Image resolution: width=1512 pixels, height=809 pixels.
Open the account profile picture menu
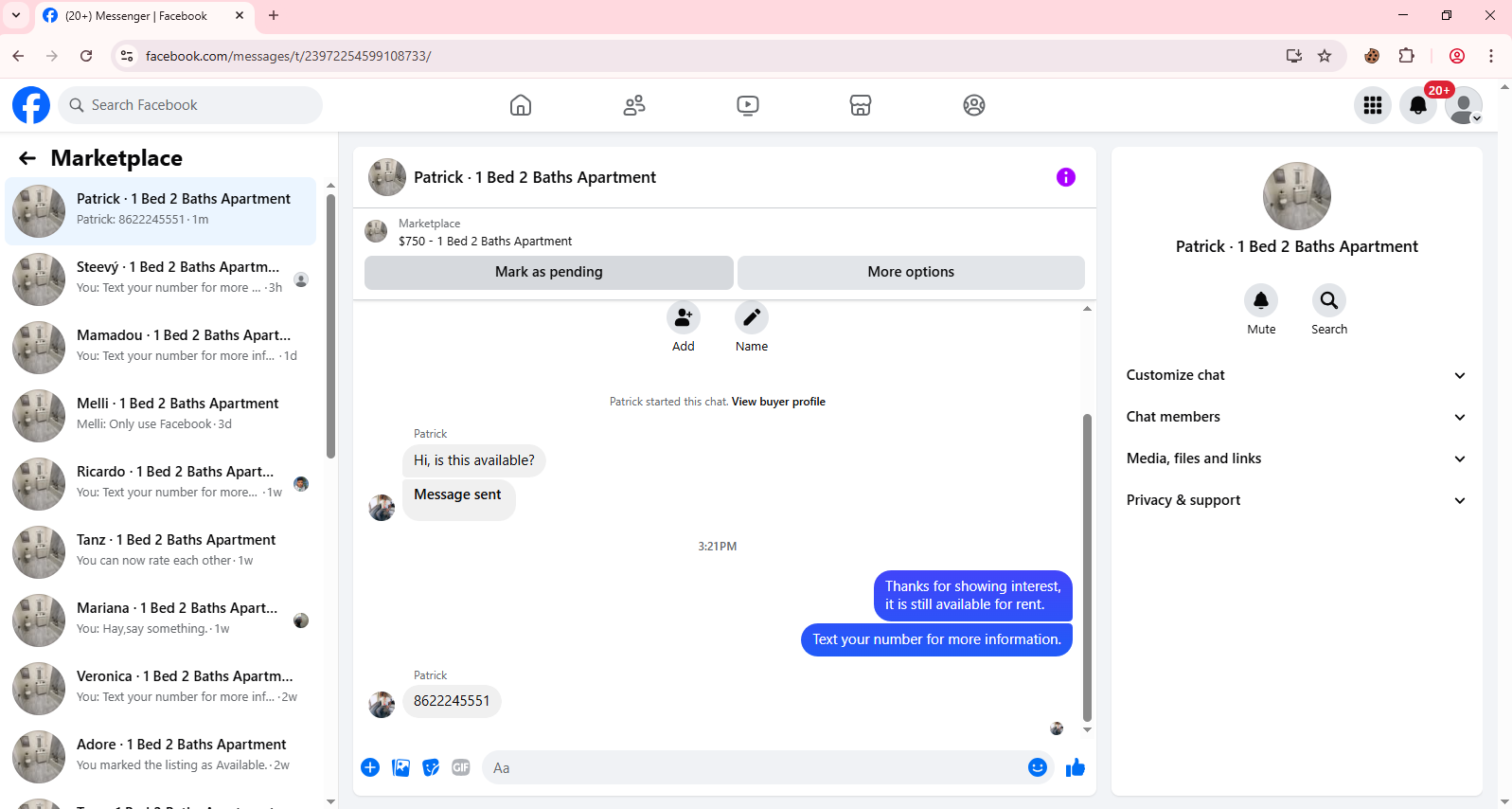1464,105
